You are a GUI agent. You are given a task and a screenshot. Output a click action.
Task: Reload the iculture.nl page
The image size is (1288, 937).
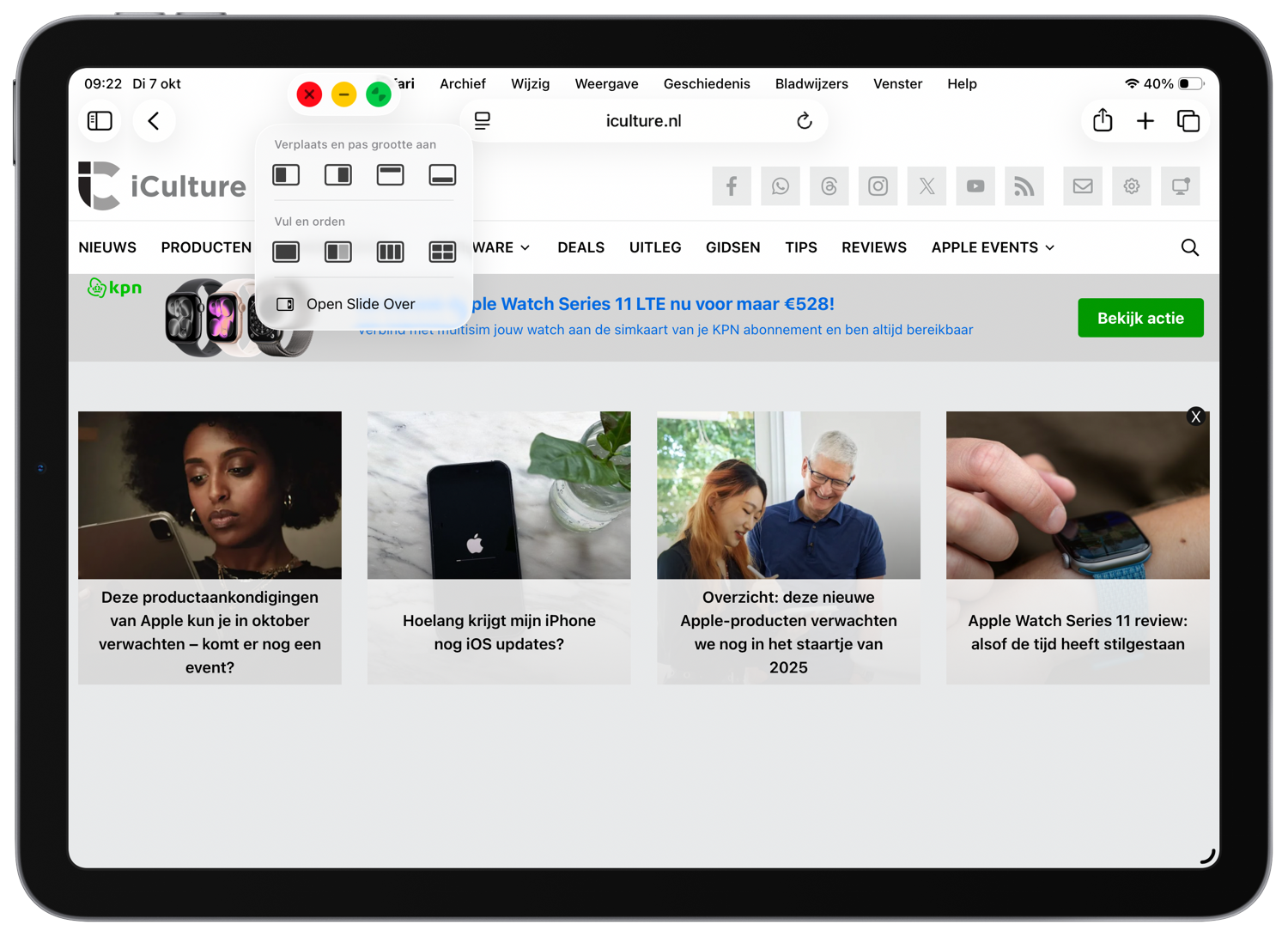point(804,121)
